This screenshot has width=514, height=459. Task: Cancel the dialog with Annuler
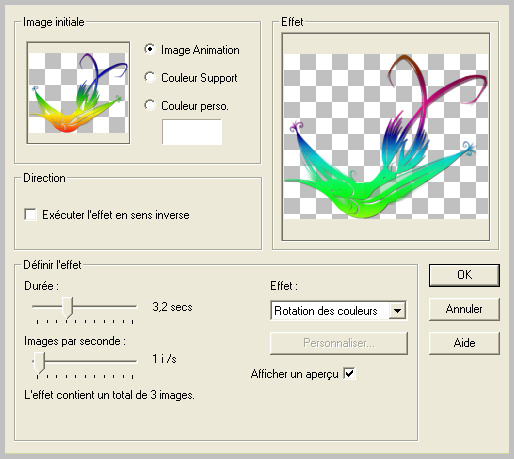[464, 309]
